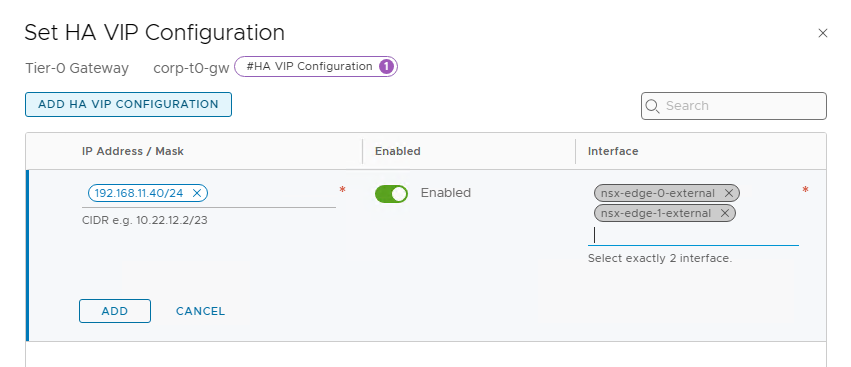The image size is (851, 367).
Task: Remove nsx-edge-0-external interface tag
Action: [x=729, y=193]
